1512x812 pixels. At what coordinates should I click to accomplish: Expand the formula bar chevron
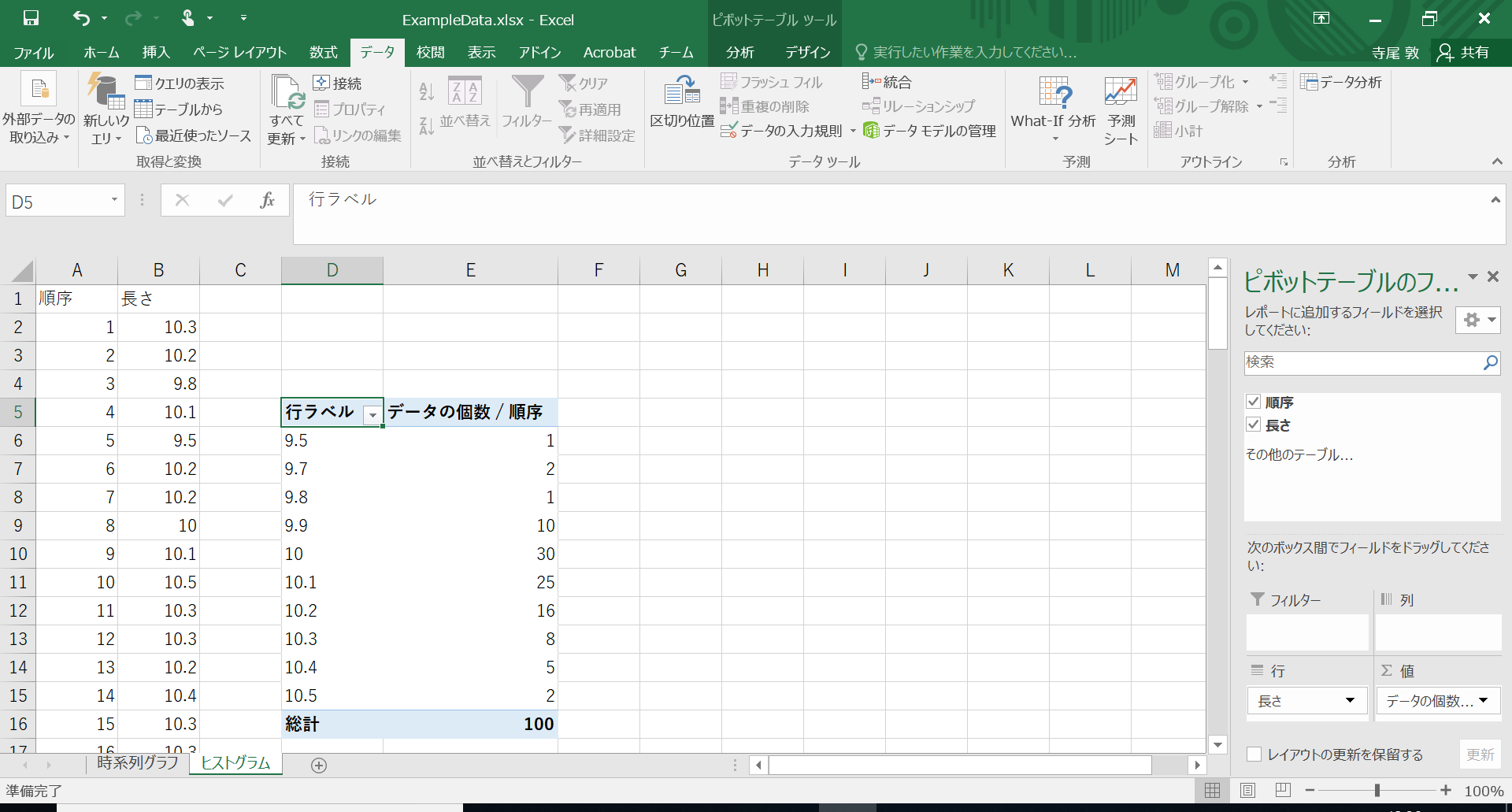1495,200
